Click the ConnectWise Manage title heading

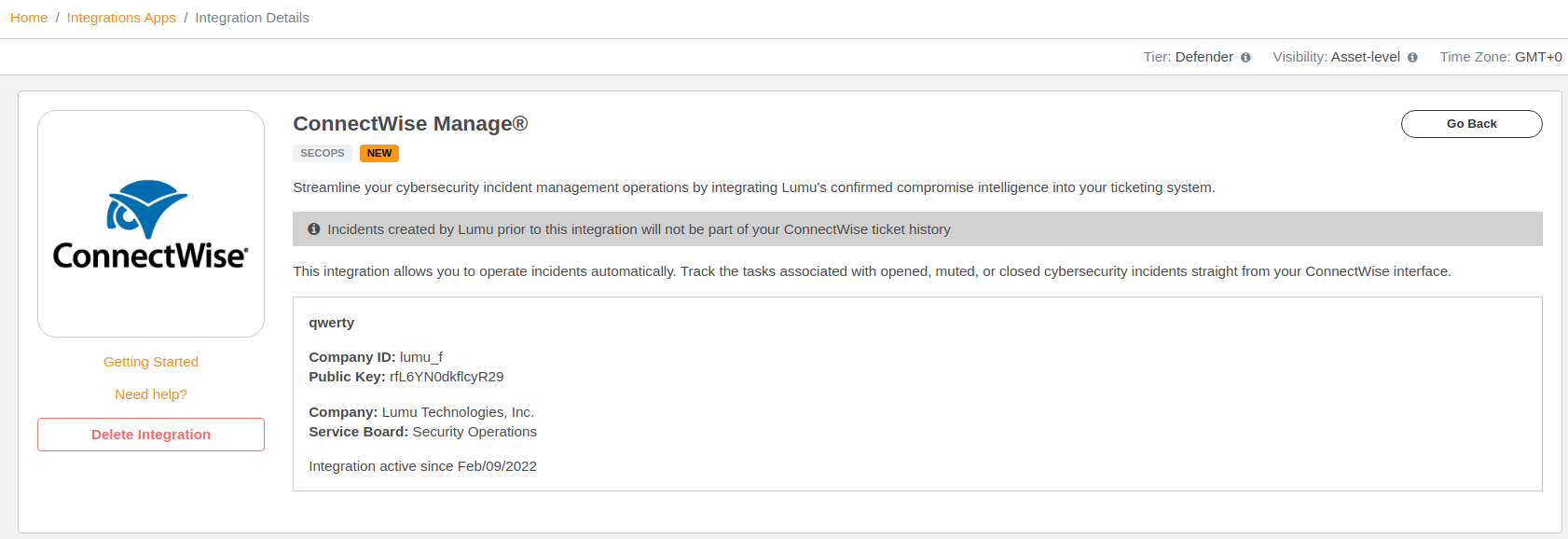pyautogui.click(x=410, y=124)
